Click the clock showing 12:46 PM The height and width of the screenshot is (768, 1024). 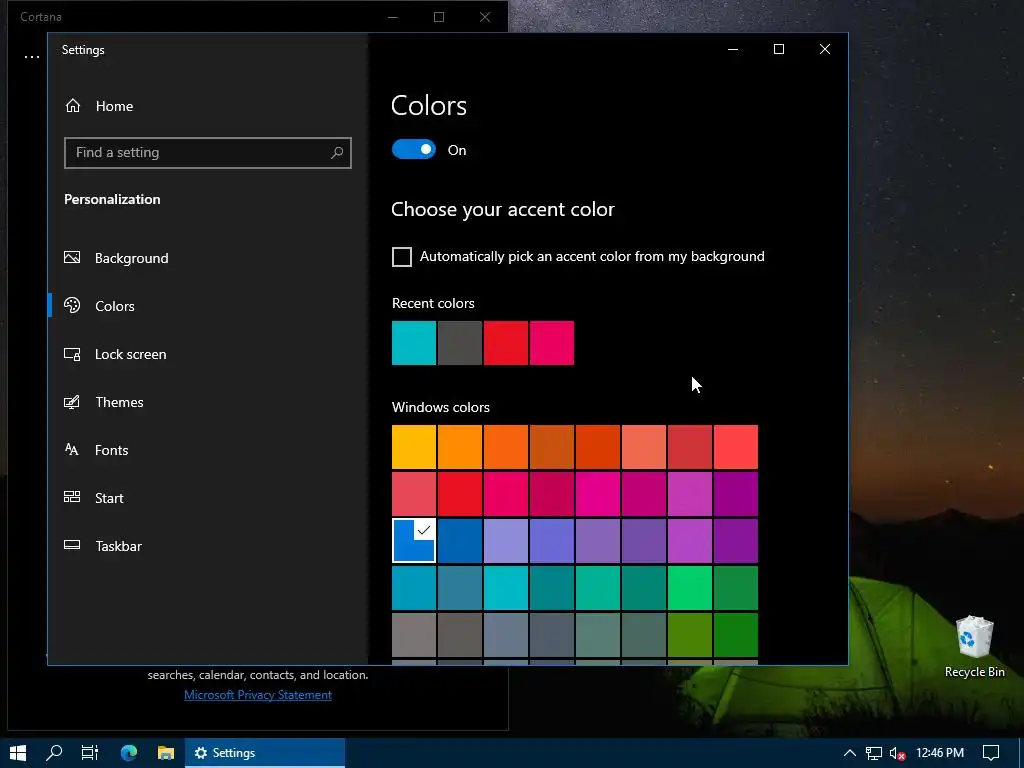(x=940, y=753)
